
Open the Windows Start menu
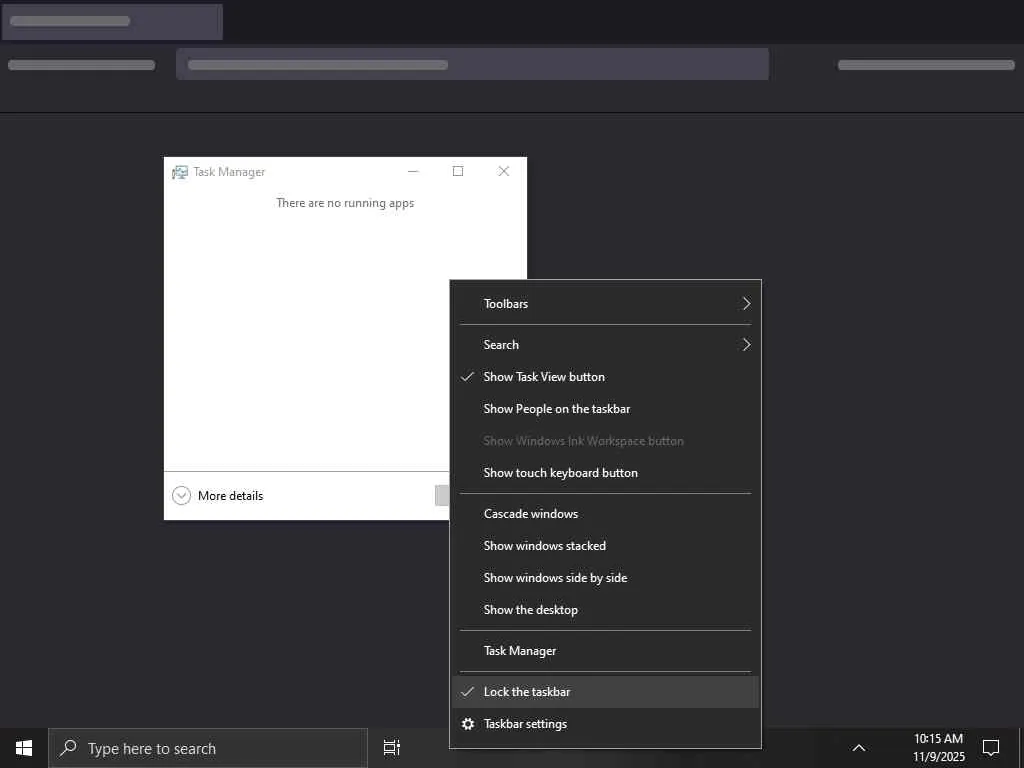pyautogui.click(x=24, y=748)
